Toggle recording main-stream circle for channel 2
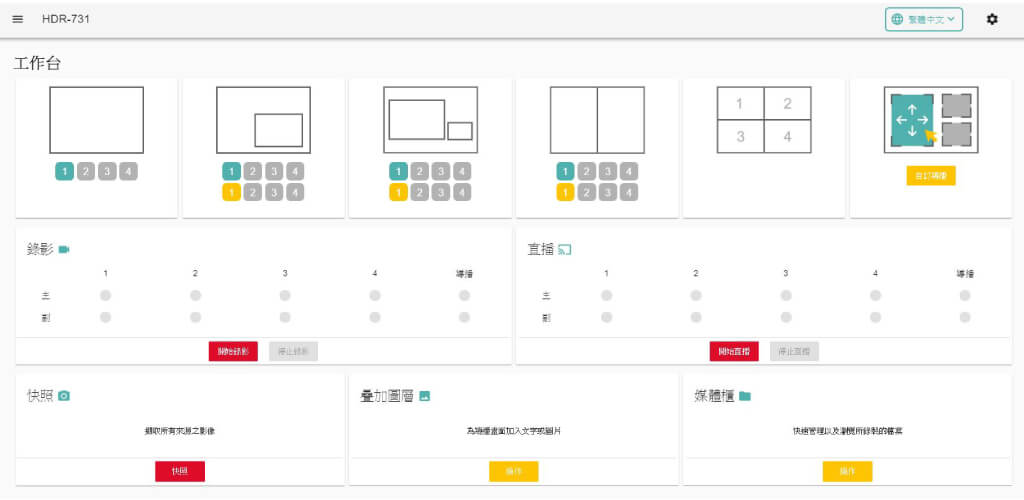This screenshot has width=1024, height=500. (195, 296)
